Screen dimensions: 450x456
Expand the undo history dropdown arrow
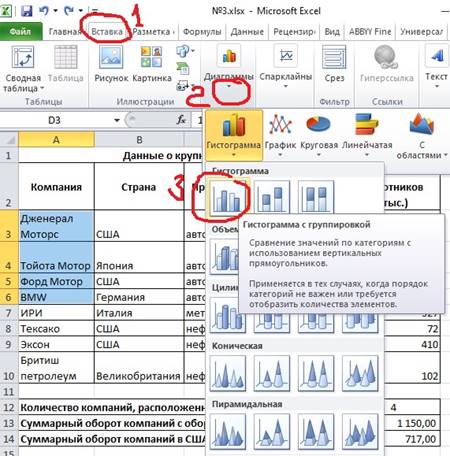click(55, 11)
